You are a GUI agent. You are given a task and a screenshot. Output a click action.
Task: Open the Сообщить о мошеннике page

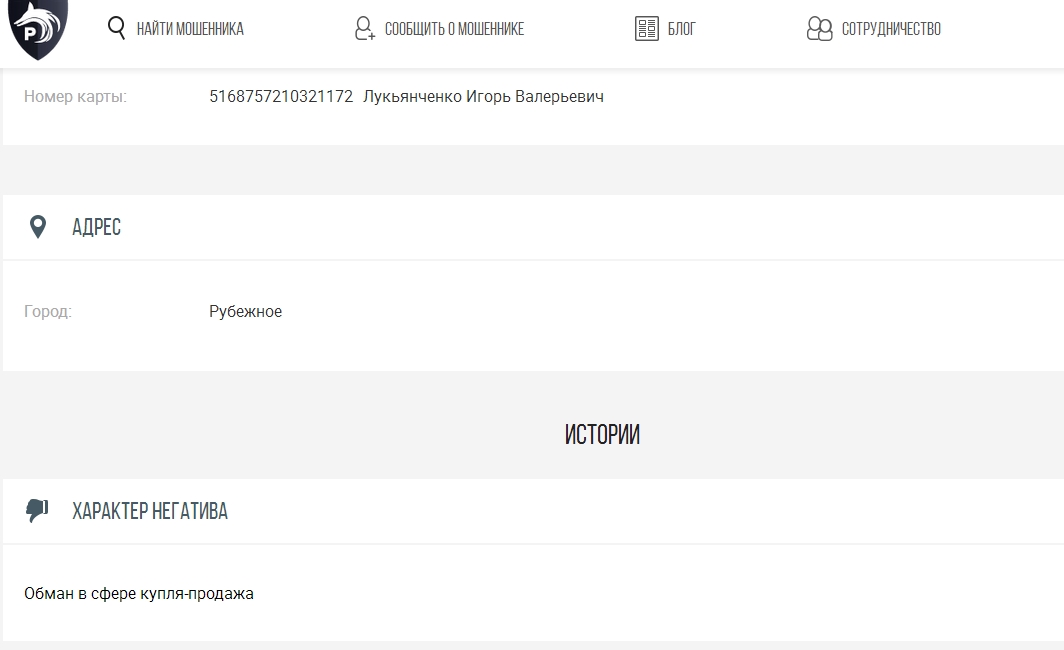coord(454,29)
